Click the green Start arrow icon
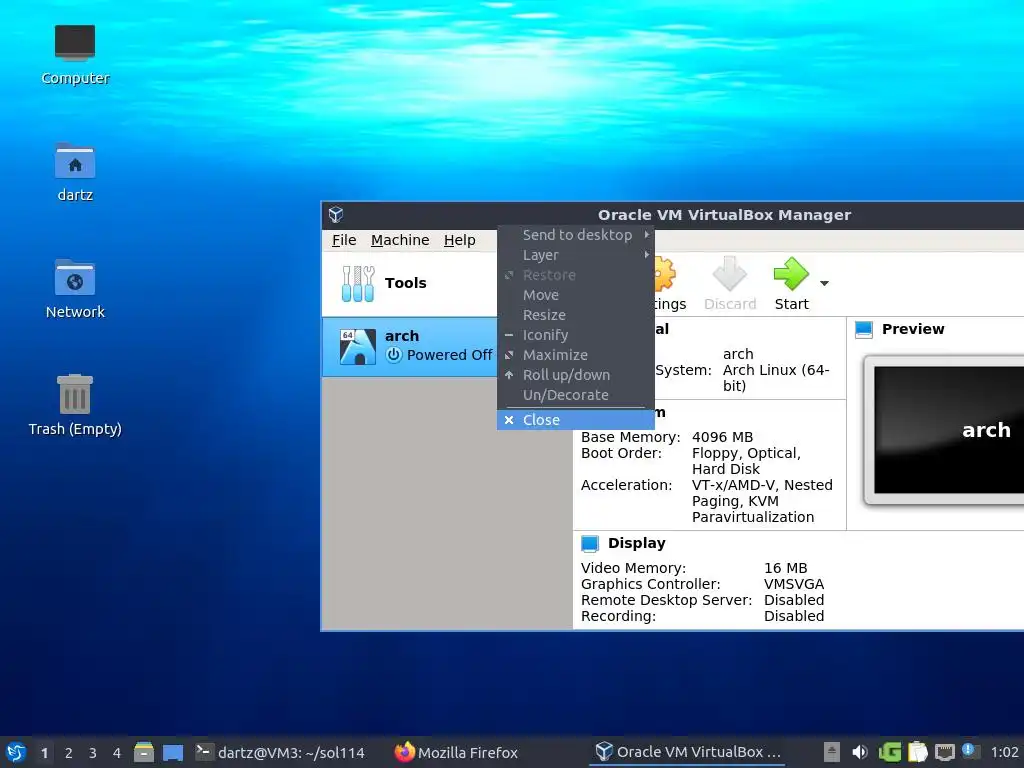Screen dimensions: 1024x768 point(791,274)
